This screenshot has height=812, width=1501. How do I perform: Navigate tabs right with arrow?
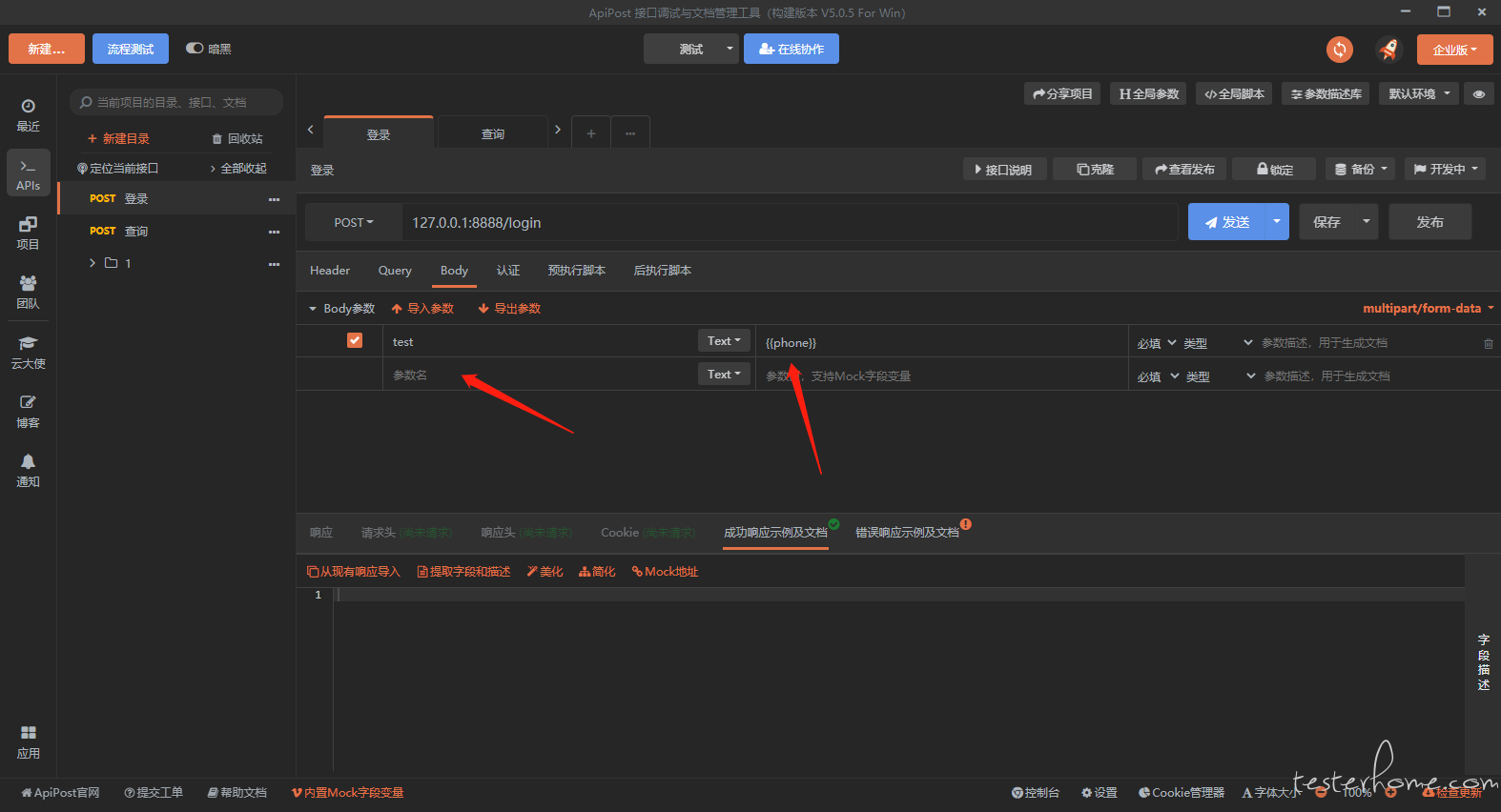click(558, 129)
